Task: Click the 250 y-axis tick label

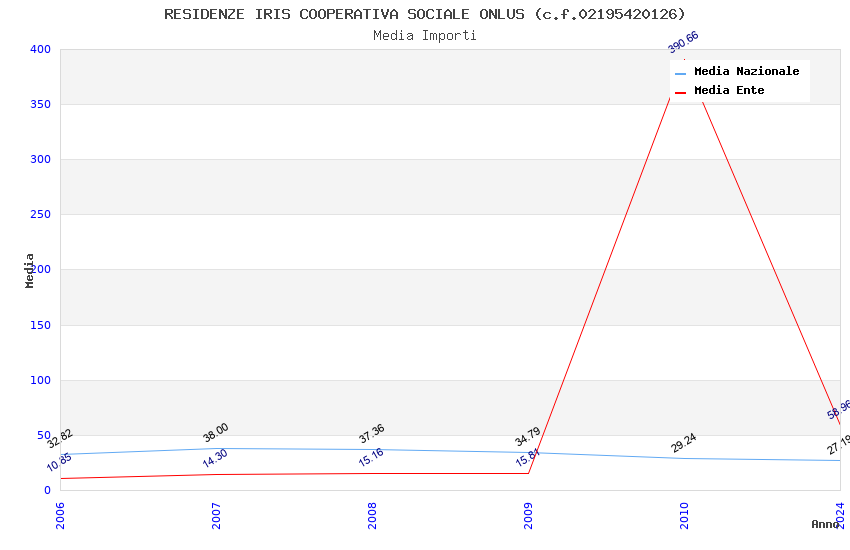Action: click(40, 215)
